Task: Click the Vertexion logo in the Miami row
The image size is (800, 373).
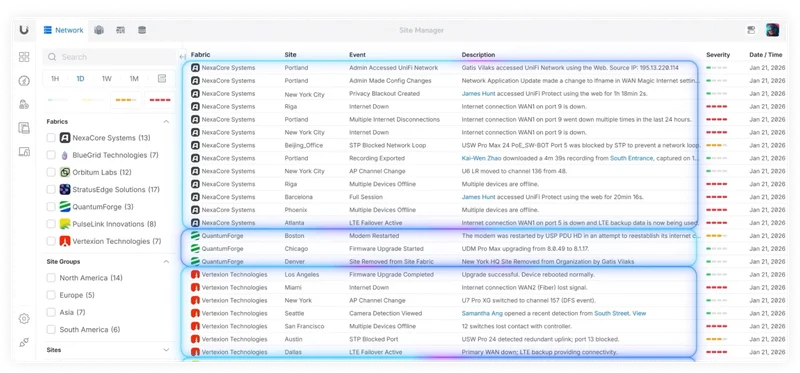Action: coord(195,287)
